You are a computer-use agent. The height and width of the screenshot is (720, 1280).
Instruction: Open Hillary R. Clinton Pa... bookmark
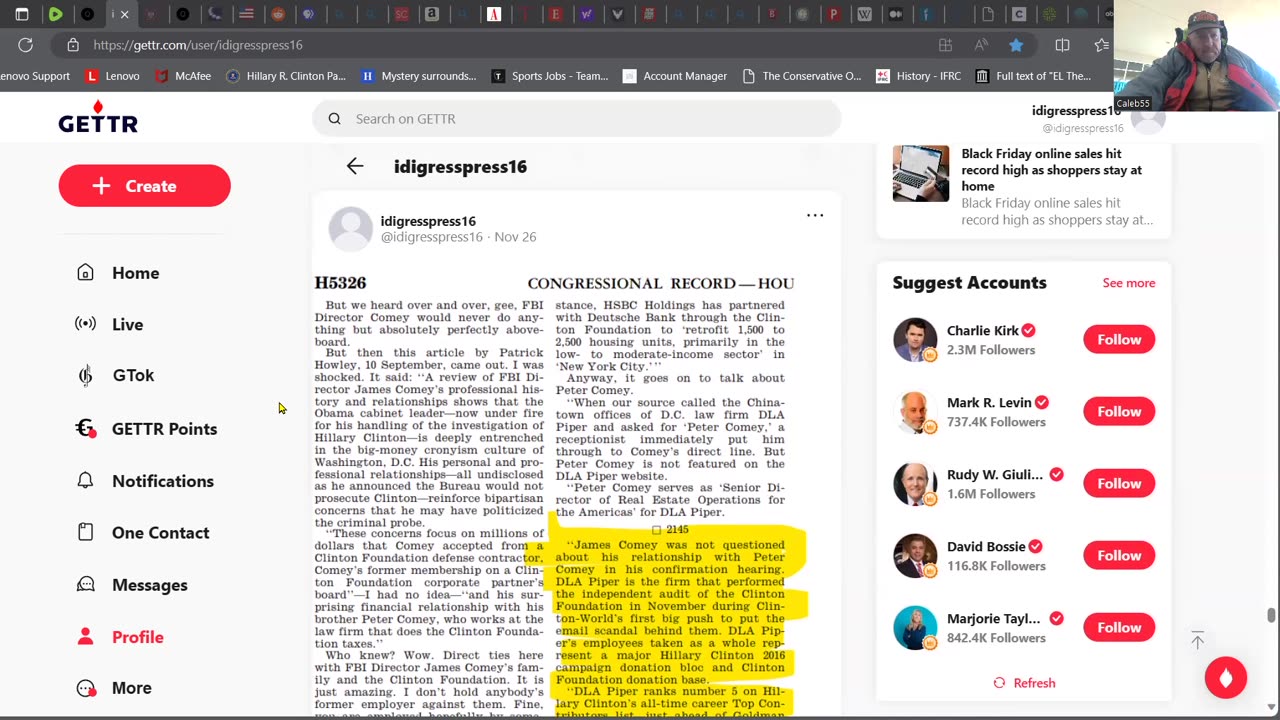pyautogui.click(x=286, y=76)
